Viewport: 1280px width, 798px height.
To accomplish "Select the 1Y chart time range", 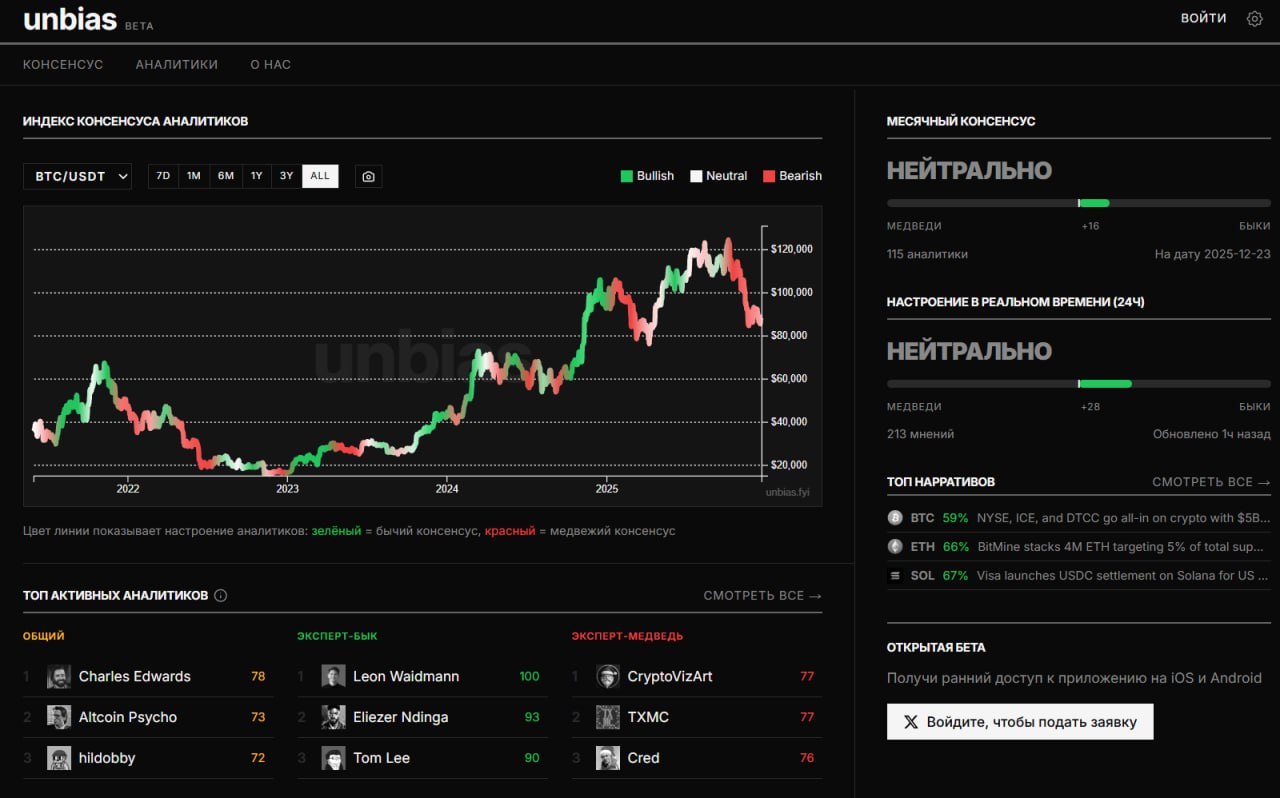I will coord(256,176).
